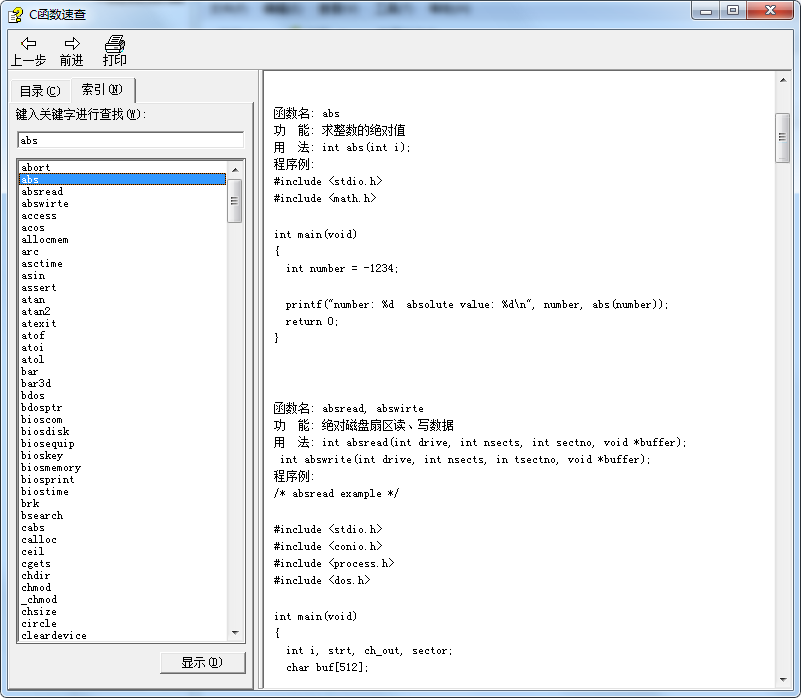Select 'bsearch' index entry
The image size is (801, 698).
(42, 515)
